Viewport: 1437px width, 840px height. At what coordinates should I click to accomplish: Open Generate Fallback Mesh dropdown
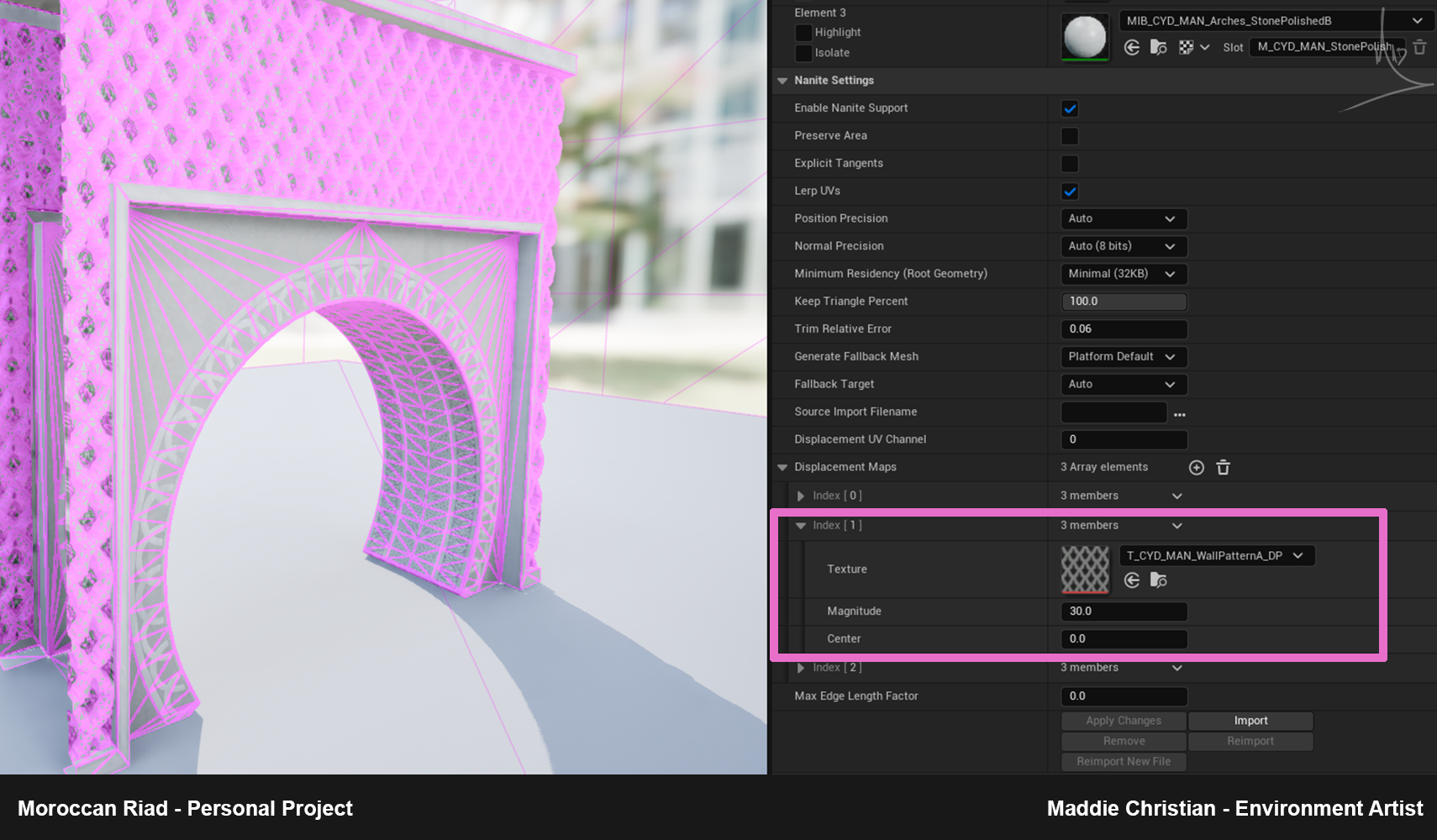click(x=1124, y=357)
